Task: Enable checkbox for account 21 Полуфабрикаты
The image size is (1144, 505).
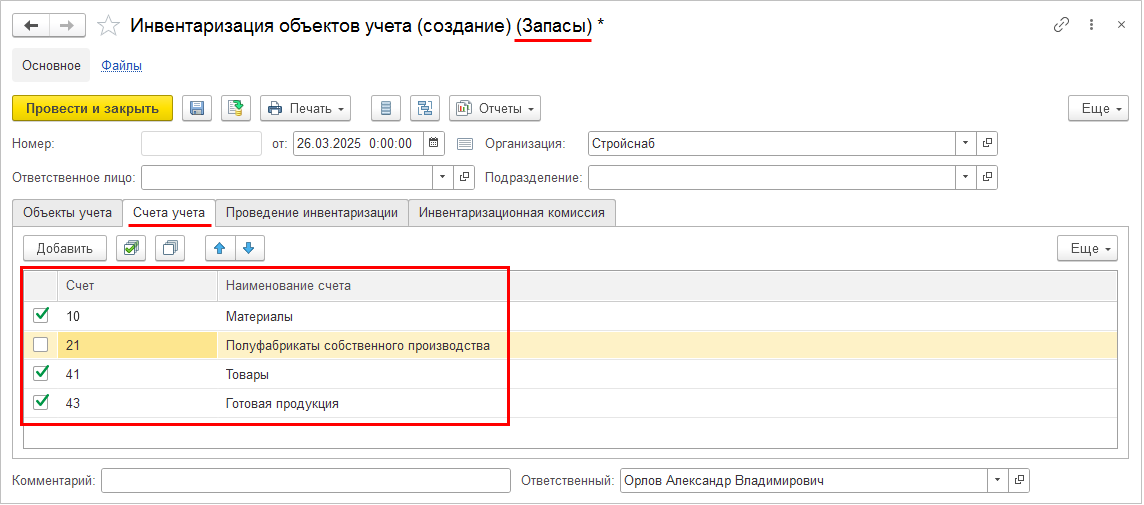Action: pyautogui.click(x=41, y=346)
